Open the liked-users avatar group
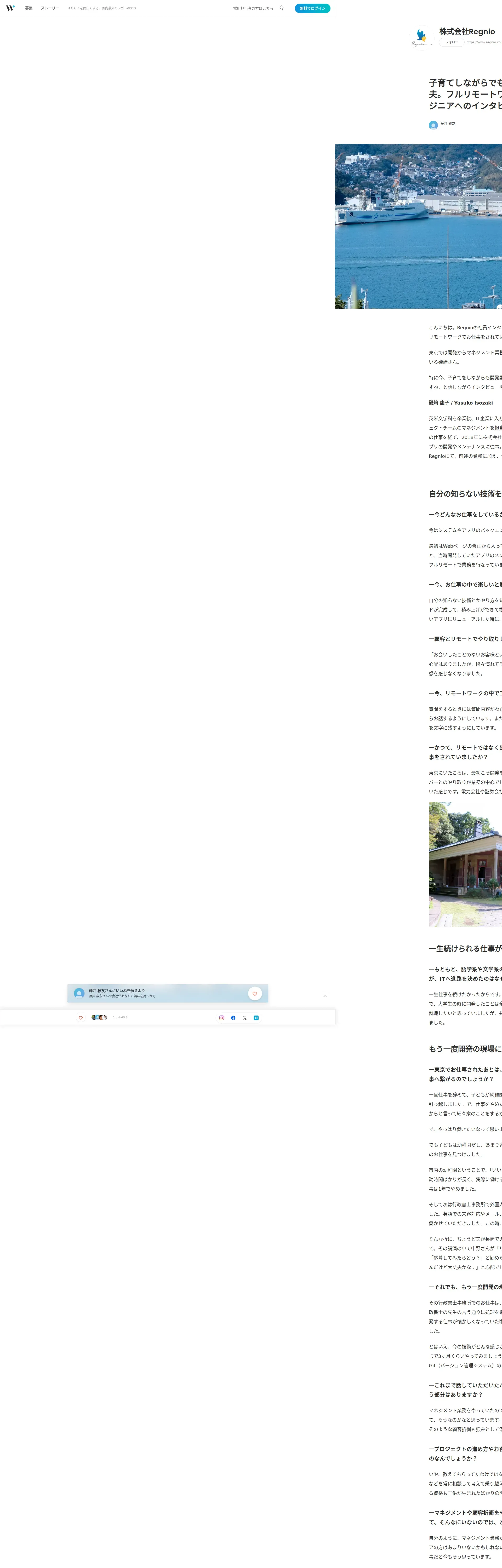Viewport: 502px width, 1568px height. 99,1017
